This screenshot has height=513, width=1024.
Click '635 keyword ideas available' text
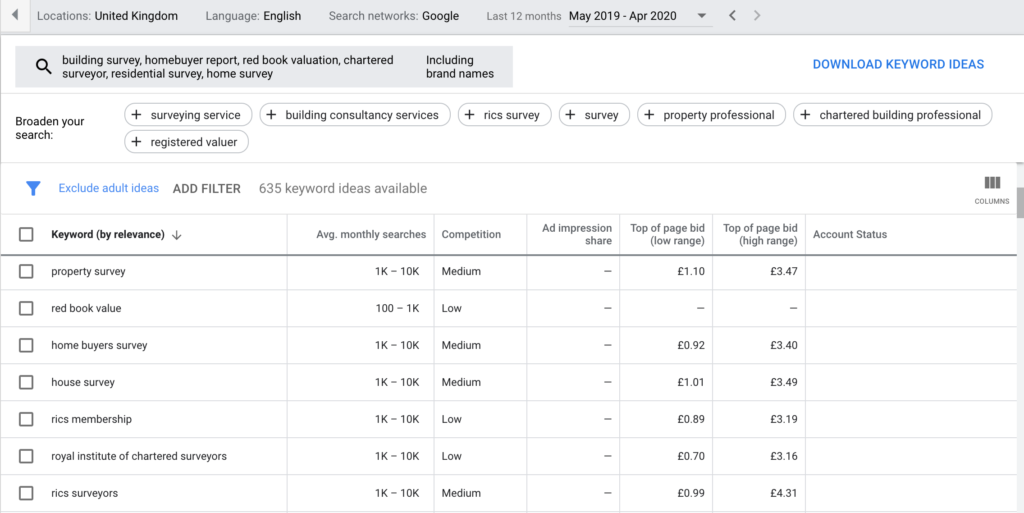coord(343,189)
